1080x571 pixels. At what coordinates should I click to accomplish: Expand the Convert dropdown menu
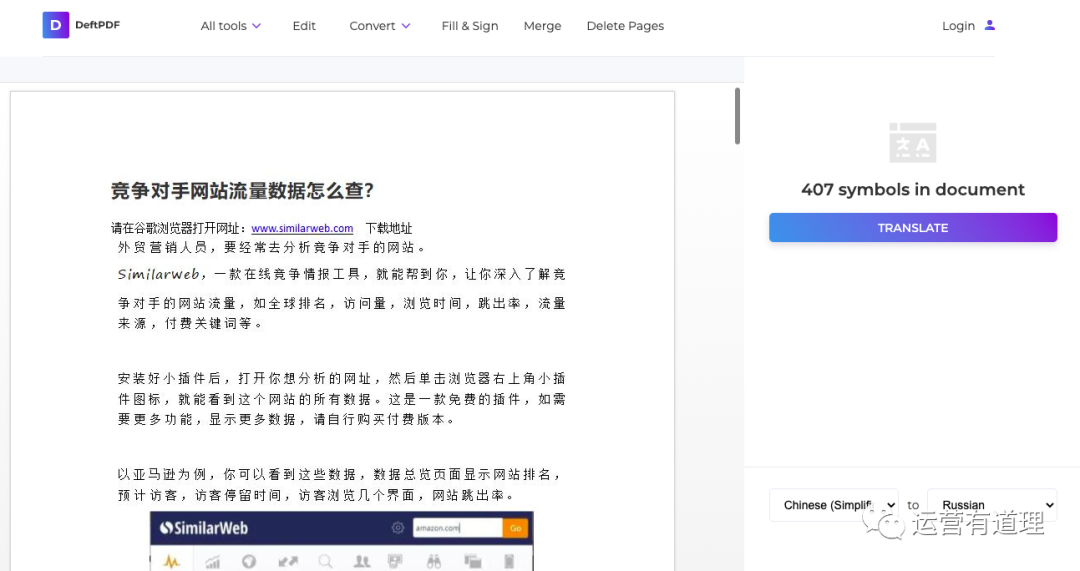click(x=380, y=26)
